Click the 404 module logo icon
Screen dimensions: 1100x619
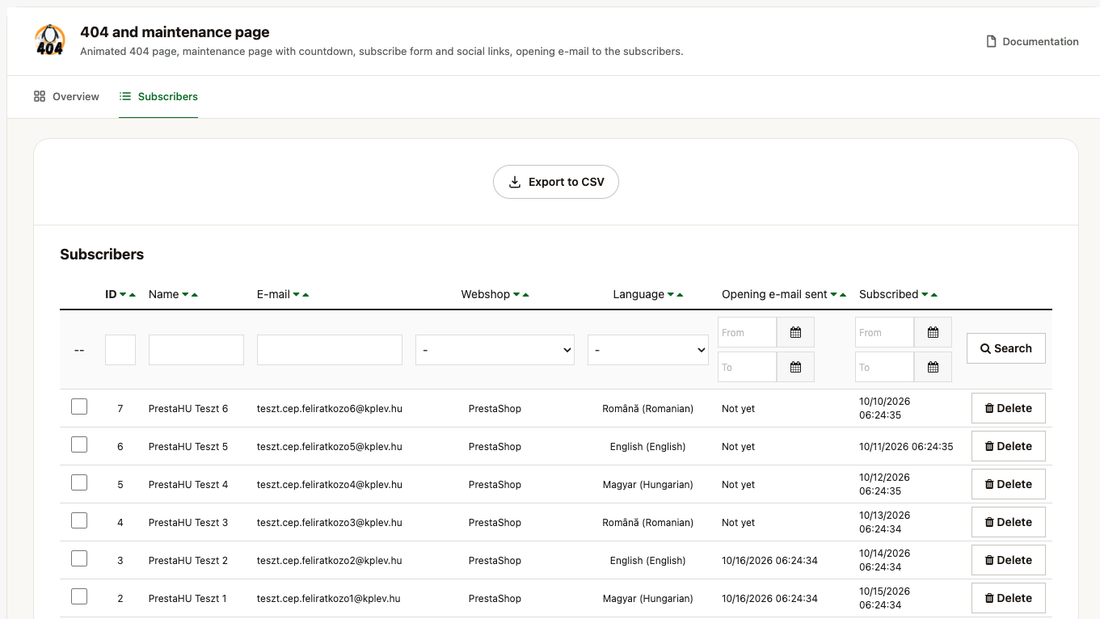click(x=50, y=40)
